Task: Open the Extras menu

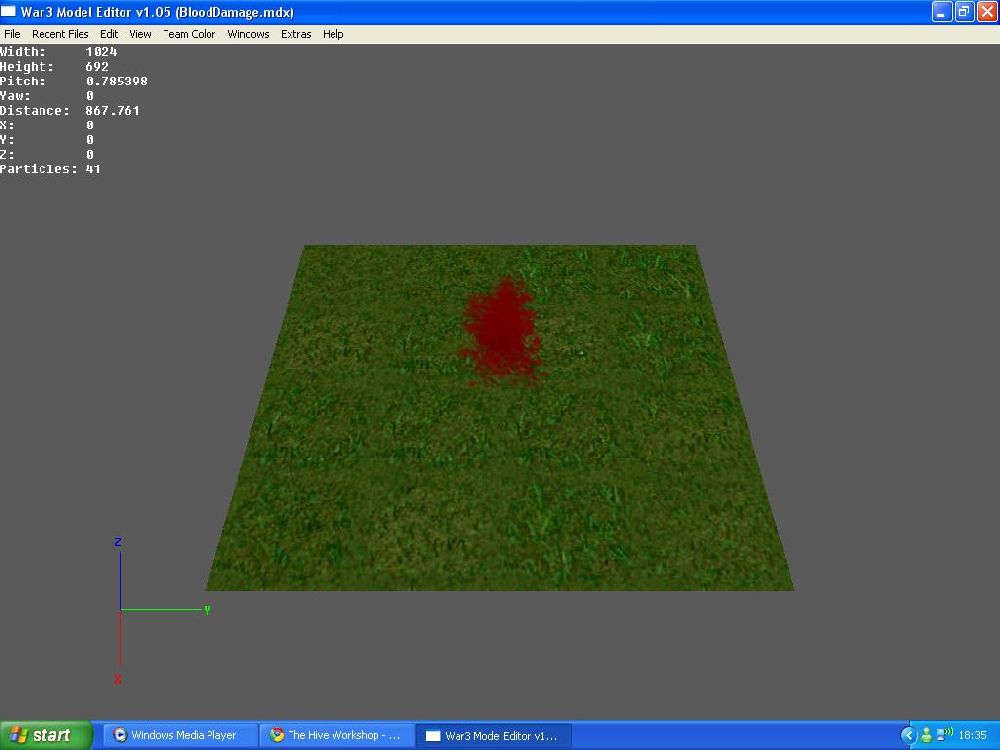Action: click(x=296, y=34)
